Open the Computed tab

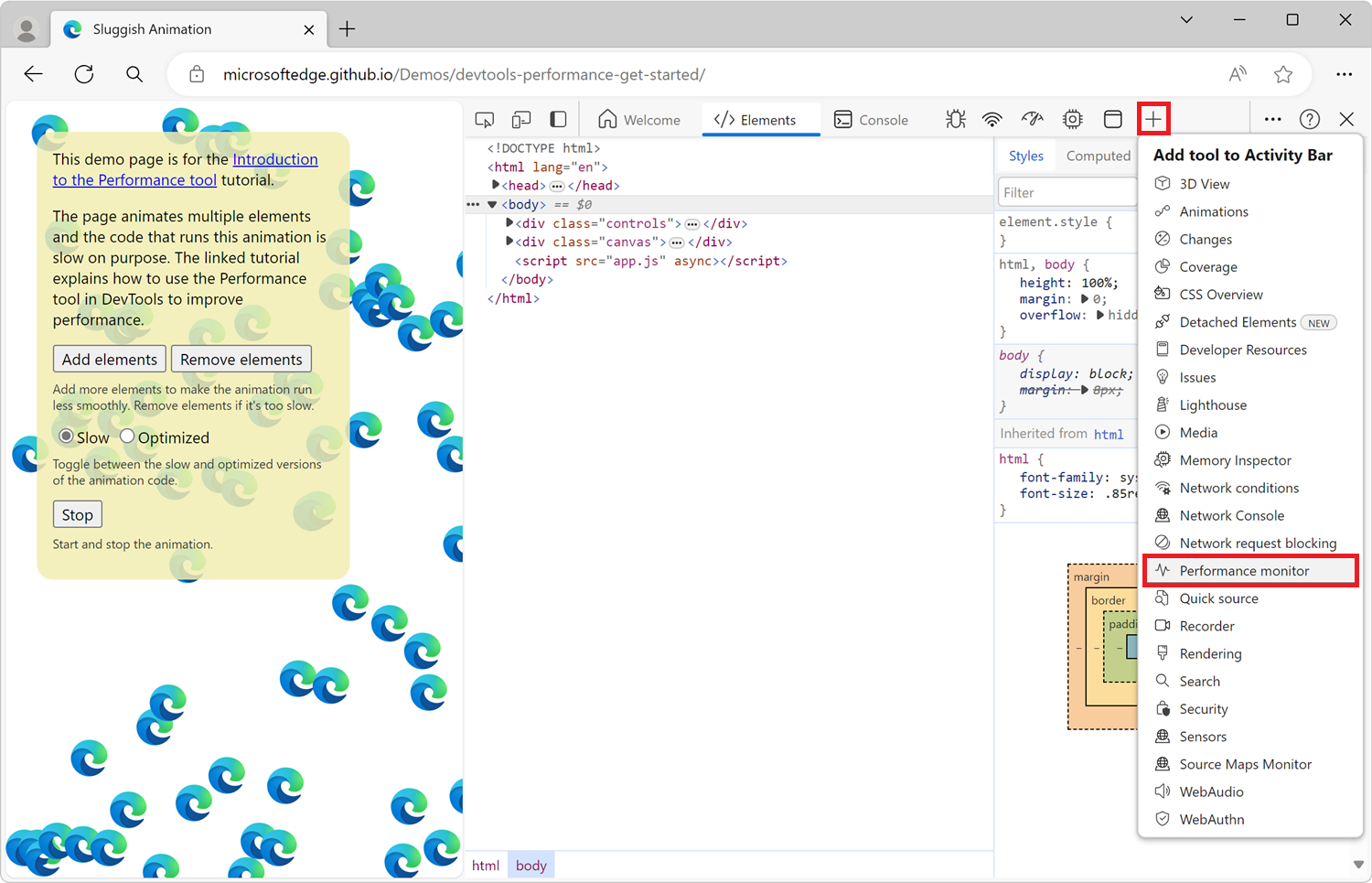click(1098, 156)
